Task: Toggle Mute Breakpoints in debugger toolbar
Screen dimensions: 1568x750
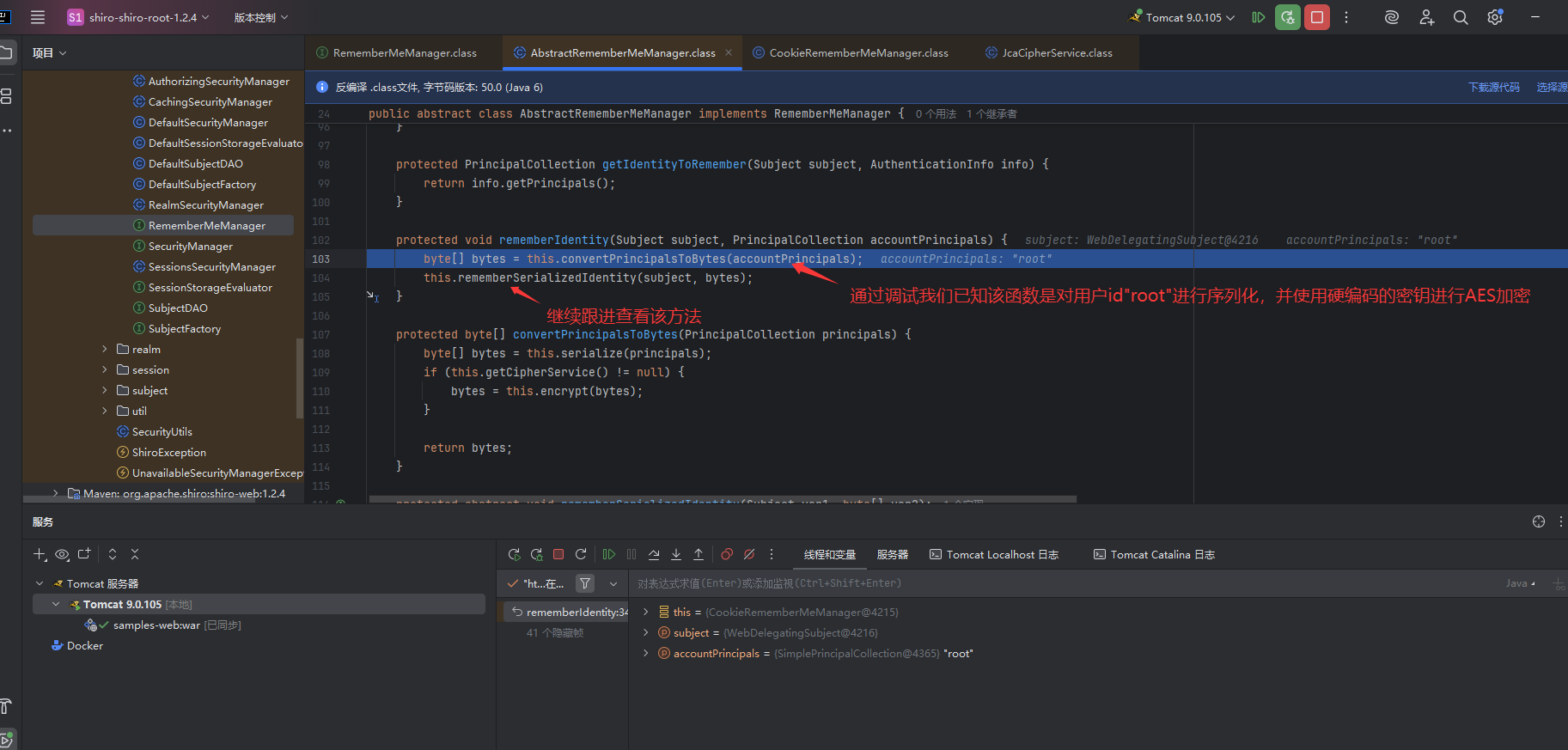Action: pos(749,555)
